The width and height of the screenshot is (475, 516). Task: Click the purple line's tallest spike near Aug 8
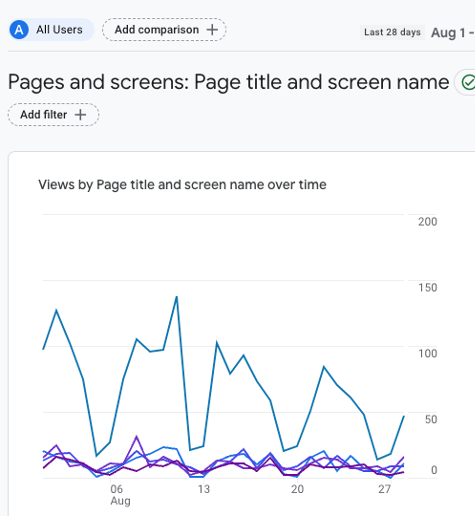136,436
